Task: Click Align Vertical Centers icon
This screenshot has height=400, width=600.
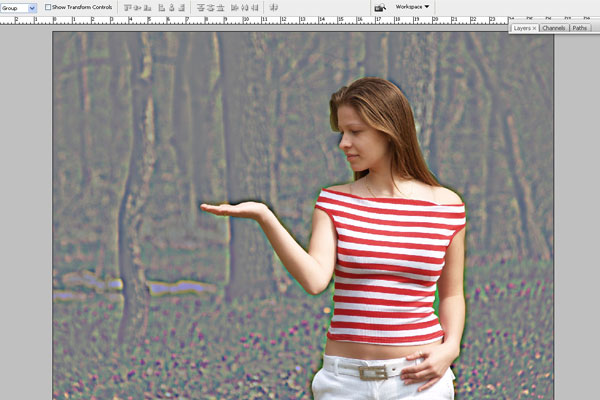Action: pos(137,7)
